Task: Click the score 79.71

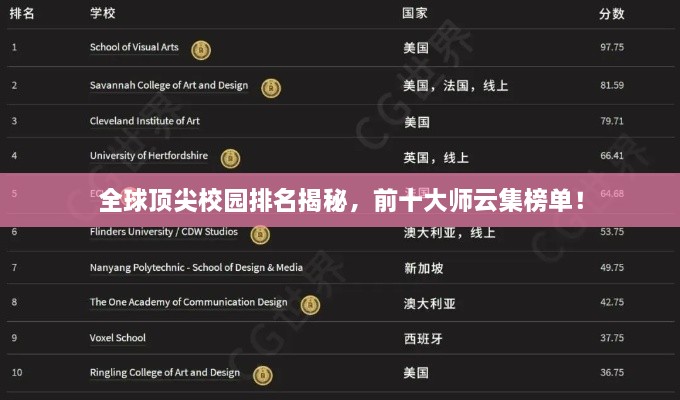Action: tap(612, 121)
